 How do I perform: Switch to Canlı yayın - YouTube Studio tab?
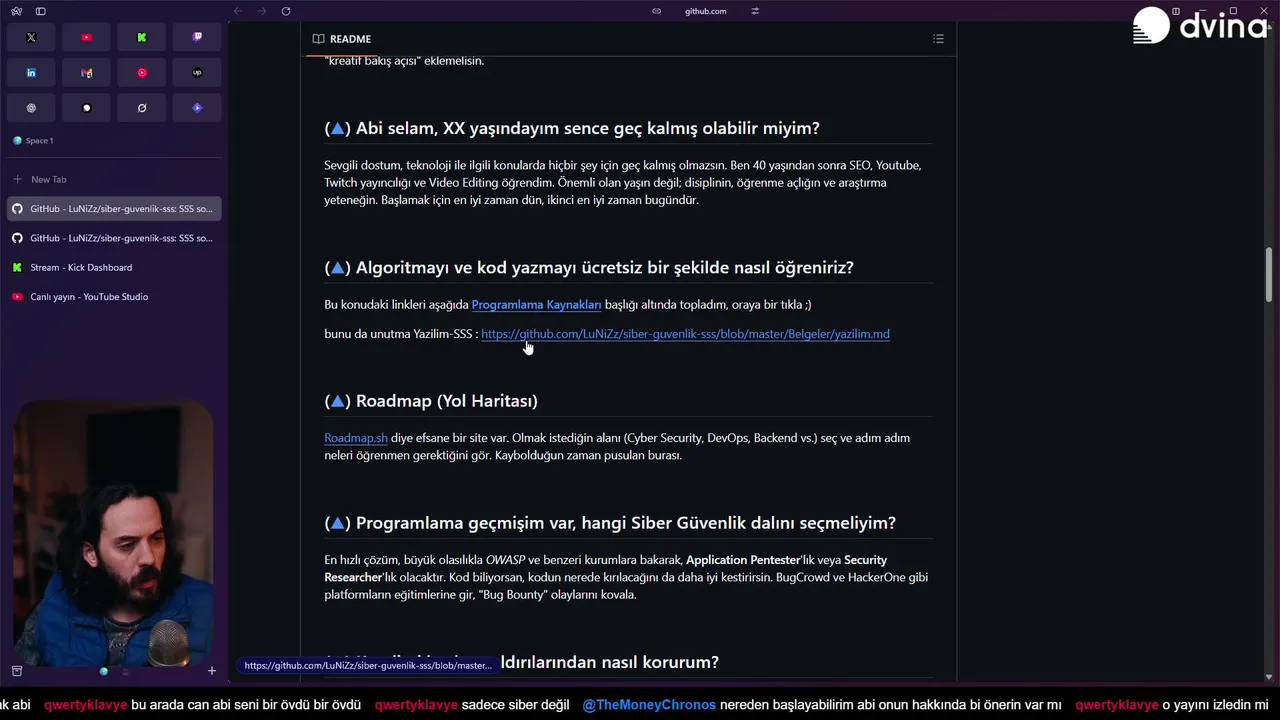[x=113, y=297]
